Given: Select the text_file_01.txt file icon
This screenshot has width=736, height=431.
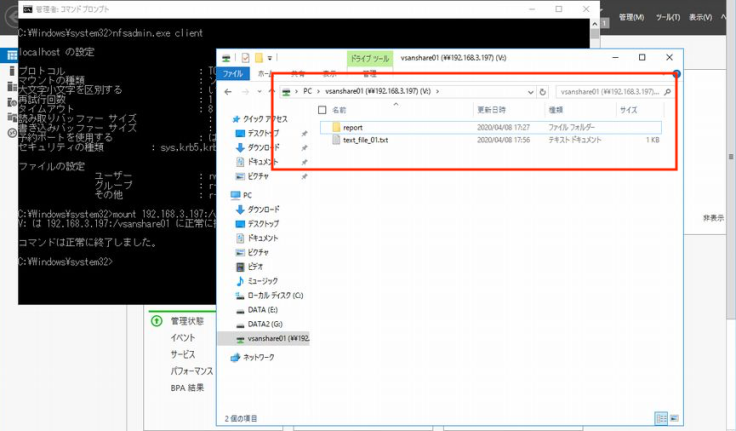Looking at the screenshot, I should 336,140.
